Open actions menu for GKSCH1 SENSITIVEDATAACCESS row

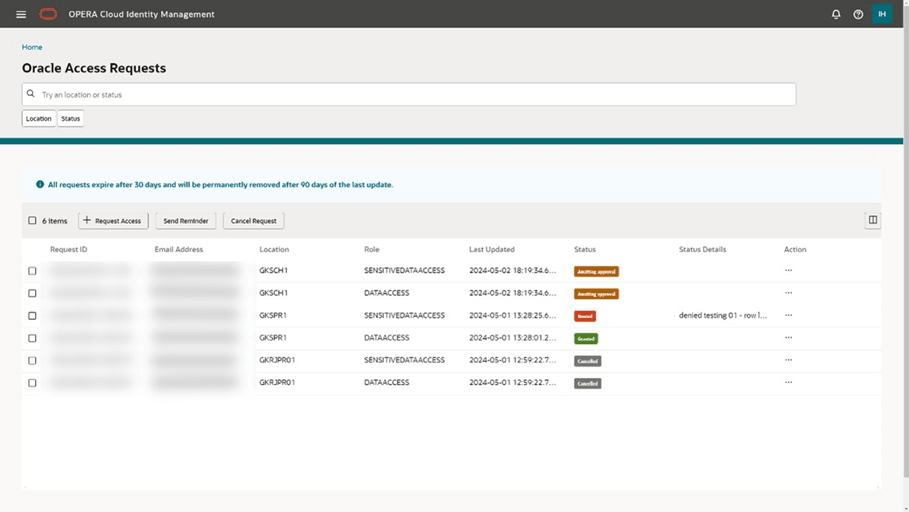tap(788, 270)
